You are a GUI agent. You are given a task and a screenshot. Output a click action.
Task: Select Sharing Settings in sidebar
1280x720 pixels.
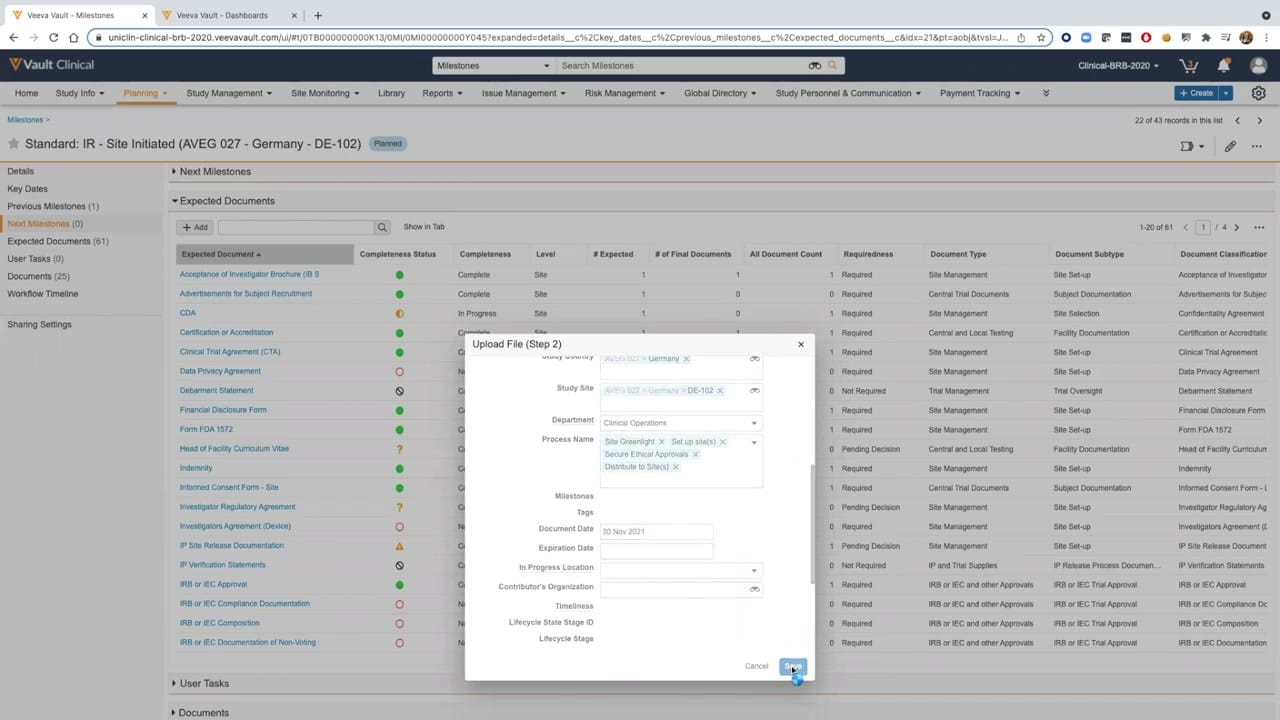pos(39,325)
